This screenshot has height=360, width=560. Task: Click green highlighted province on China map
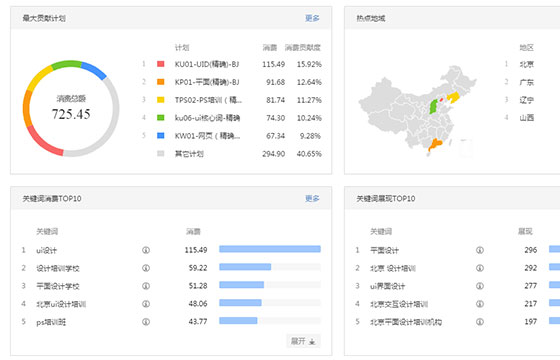pyautogui.click(x=433, y=106)
